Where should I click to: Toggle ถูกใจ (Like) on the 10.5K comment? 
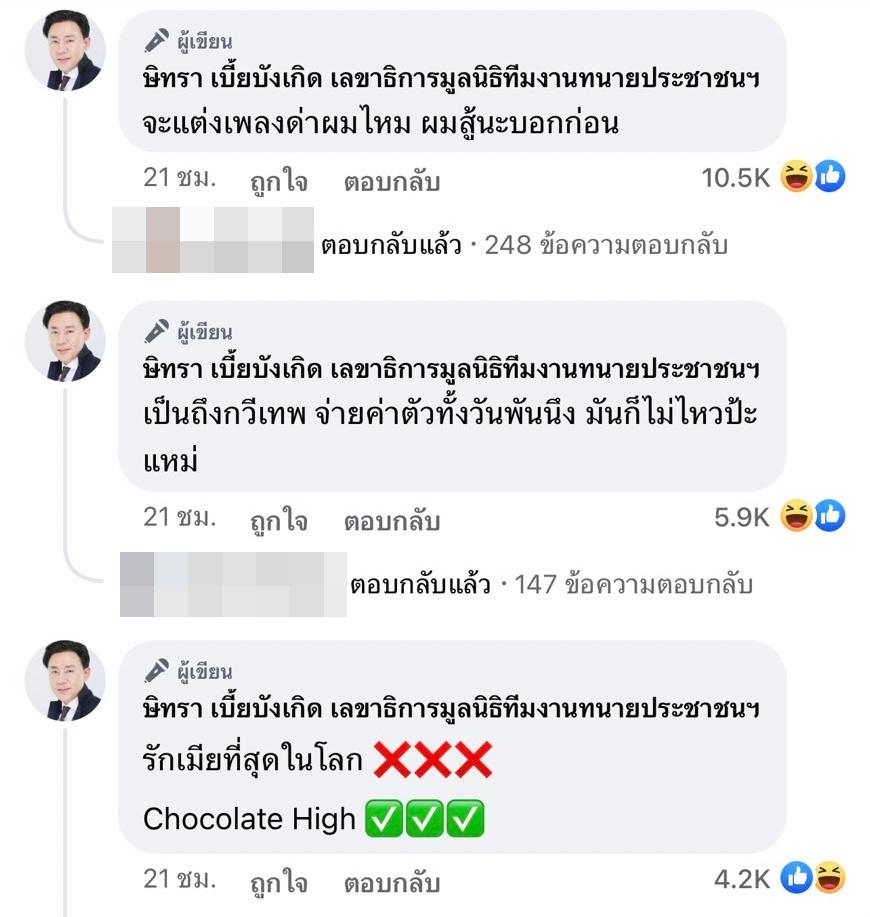click(x=278, y=183)
